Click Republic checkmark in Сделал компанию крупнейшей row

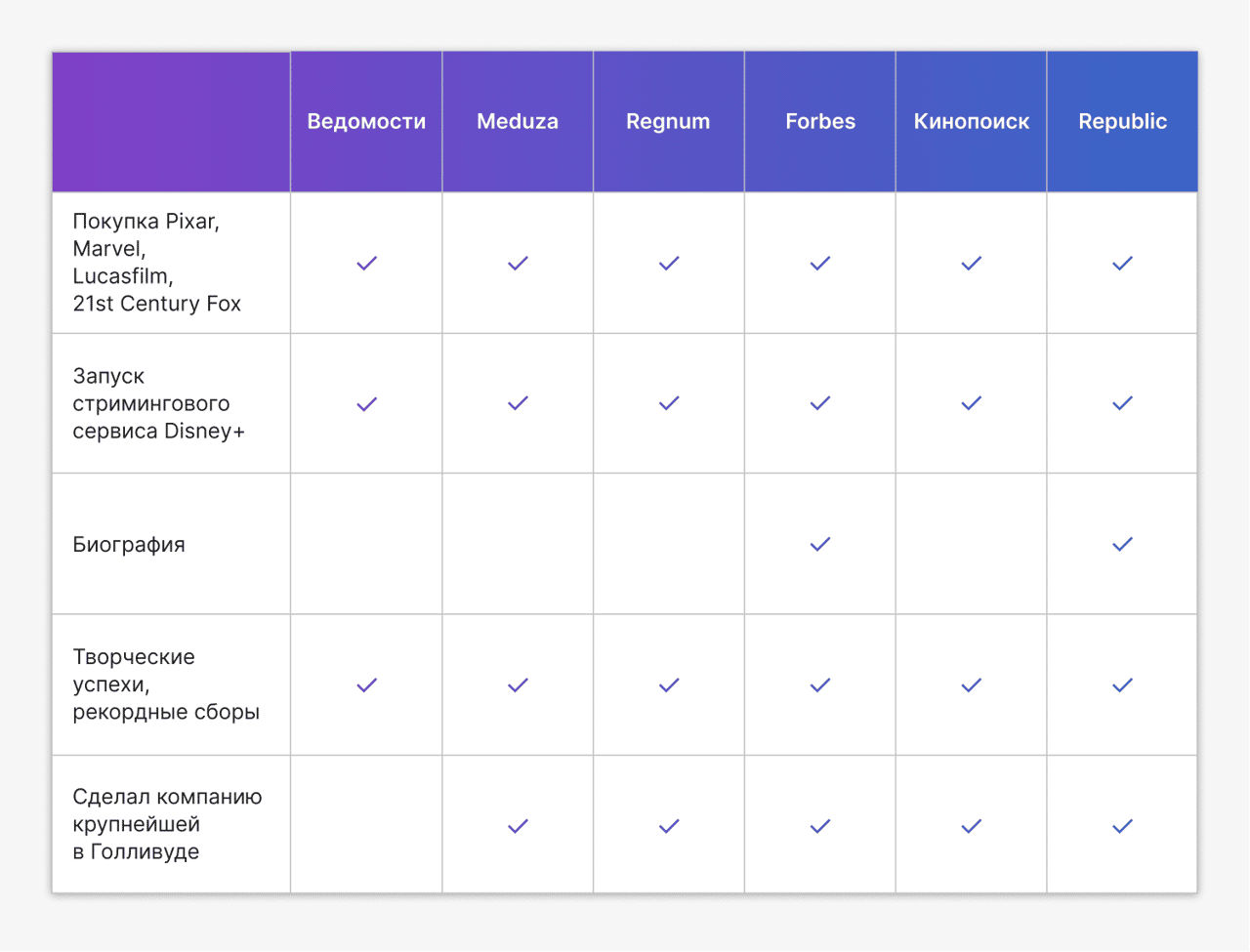click(1122, 826)
